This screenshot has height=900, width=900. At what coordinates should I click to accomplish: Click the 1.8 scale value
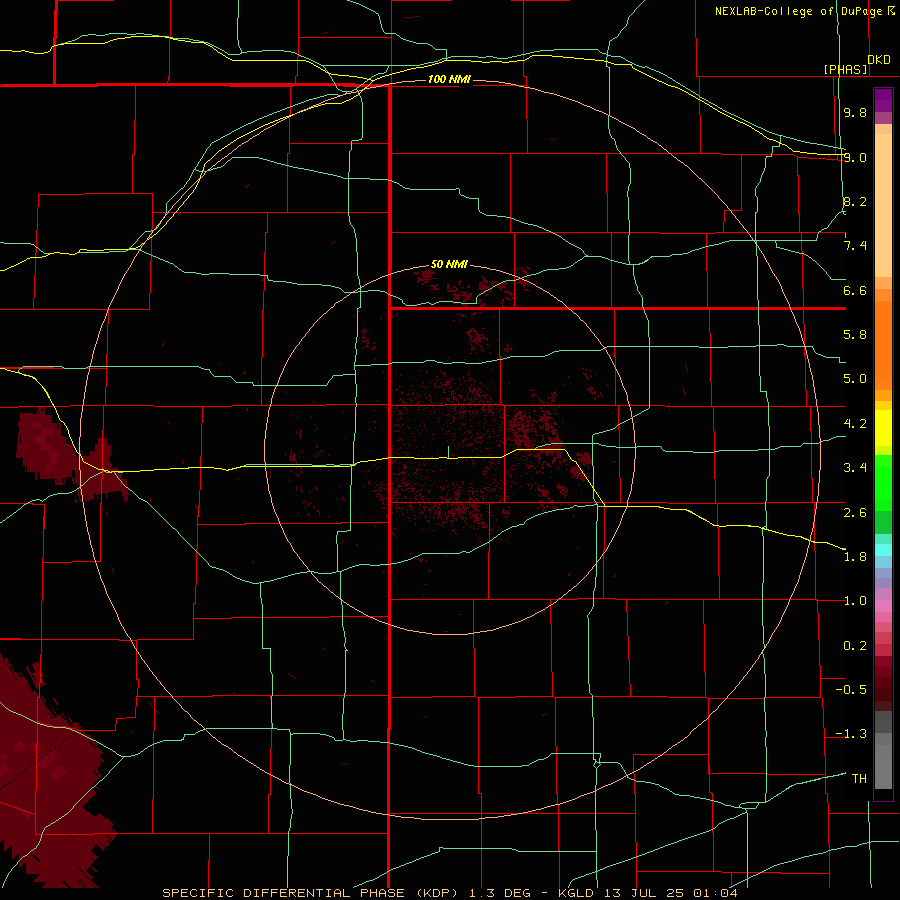click(855, 556)
